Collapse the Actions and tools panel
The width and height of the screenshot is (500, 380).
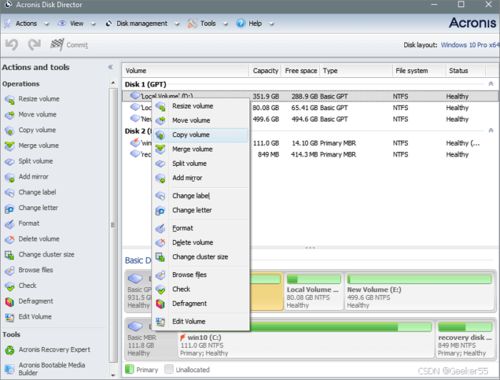tap(111, 67)
